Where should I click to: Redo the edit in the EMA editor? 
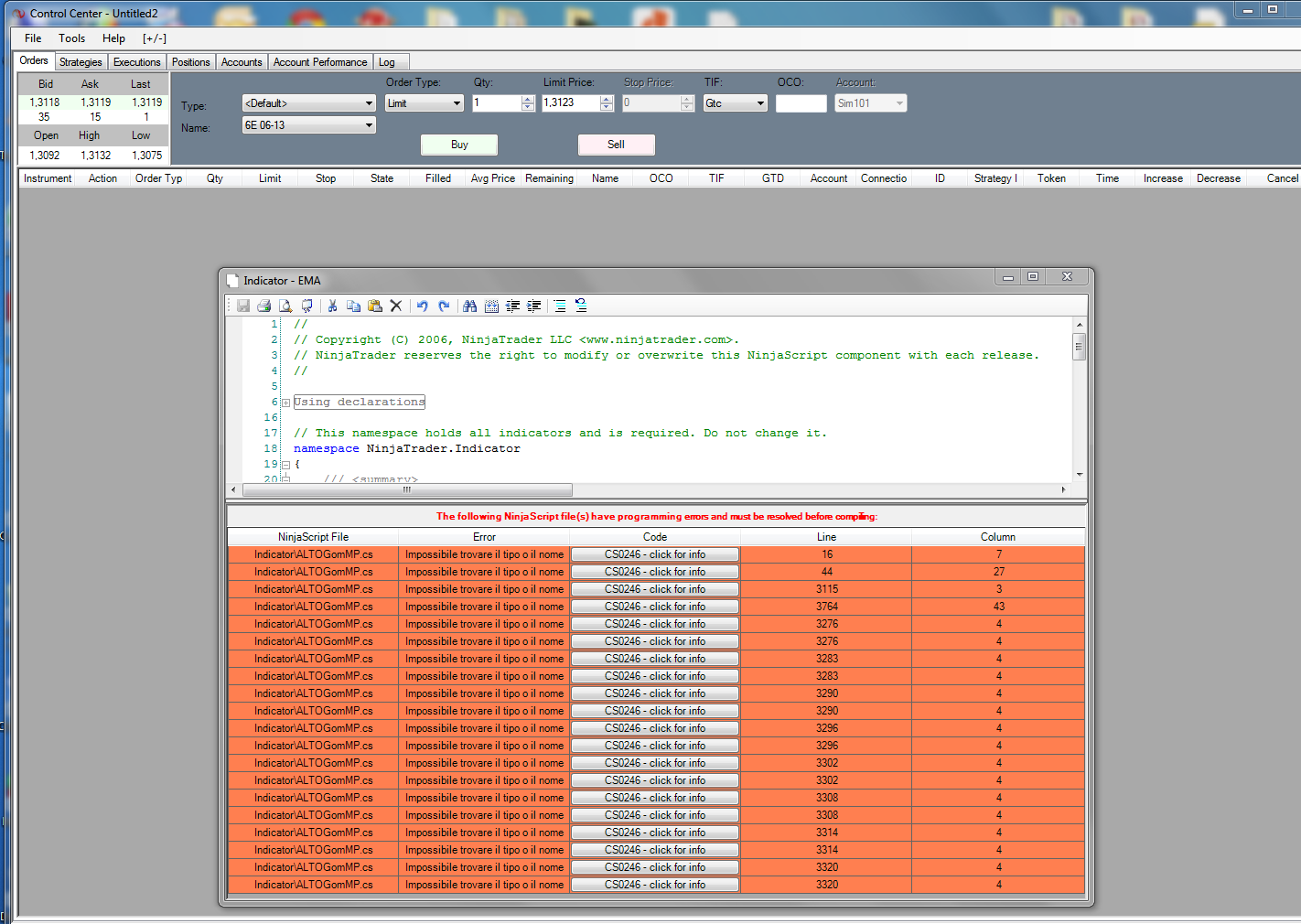[x=444, y=306]
